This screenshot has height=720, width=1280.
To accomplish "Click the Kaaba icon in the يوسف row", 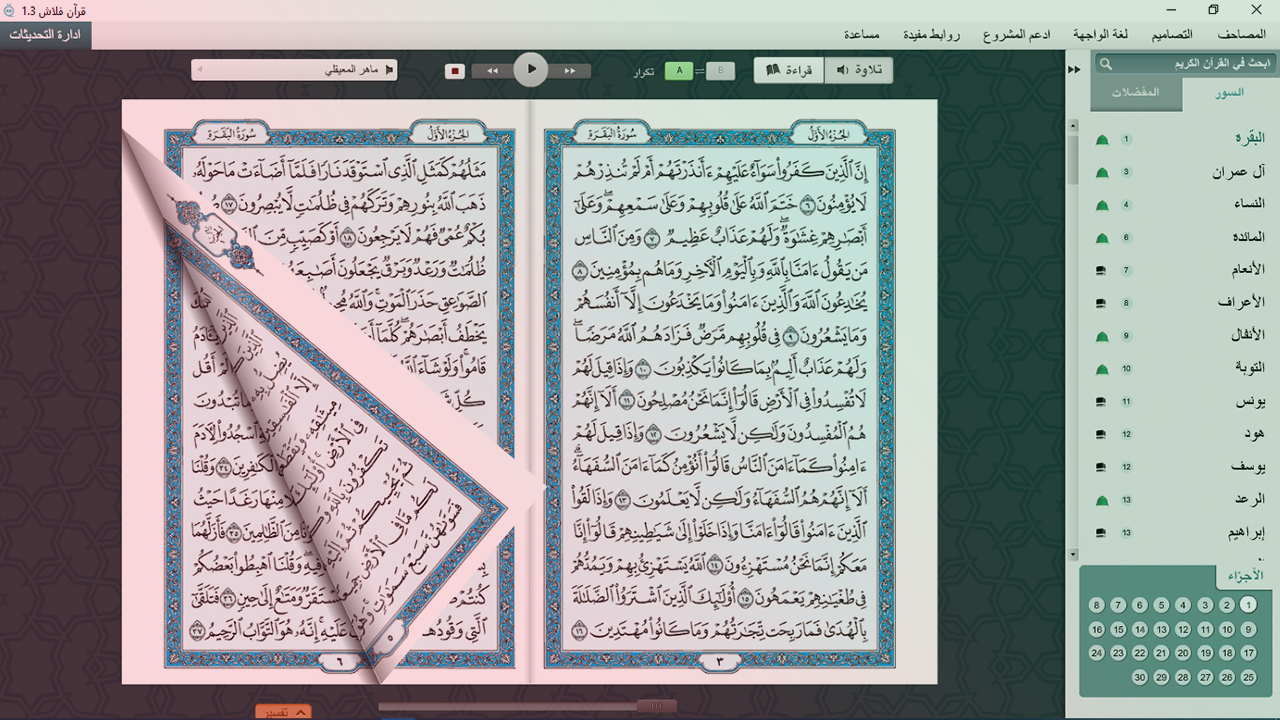I will pyautogui.click(x=1102, y=467).
